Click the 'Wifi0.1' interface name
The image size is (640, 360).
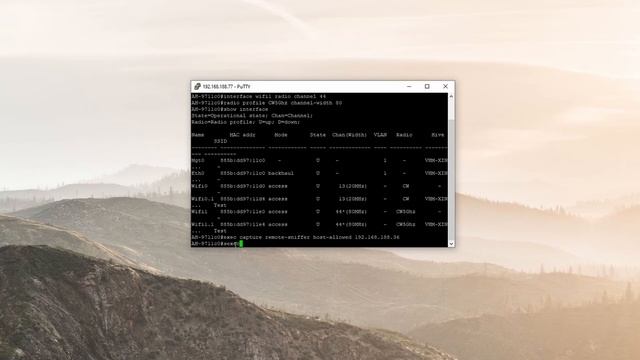tap(202, 199)
